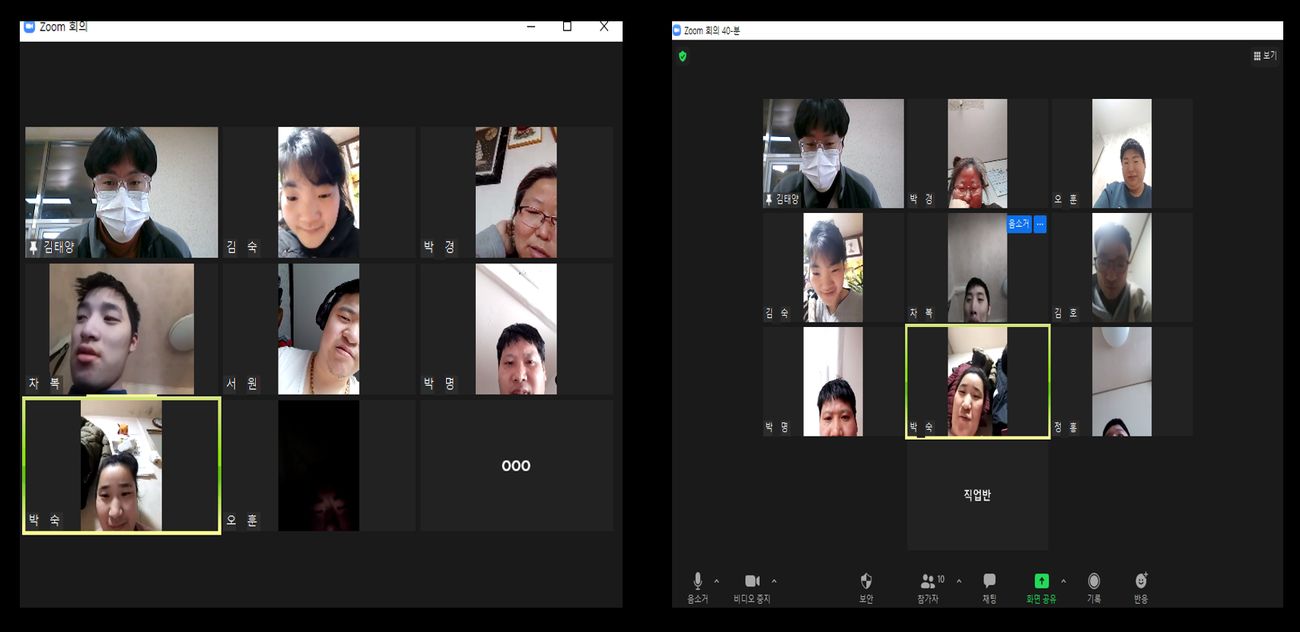
Task: Select the 직업반 participant tile
Action: (x=977, y=496)
